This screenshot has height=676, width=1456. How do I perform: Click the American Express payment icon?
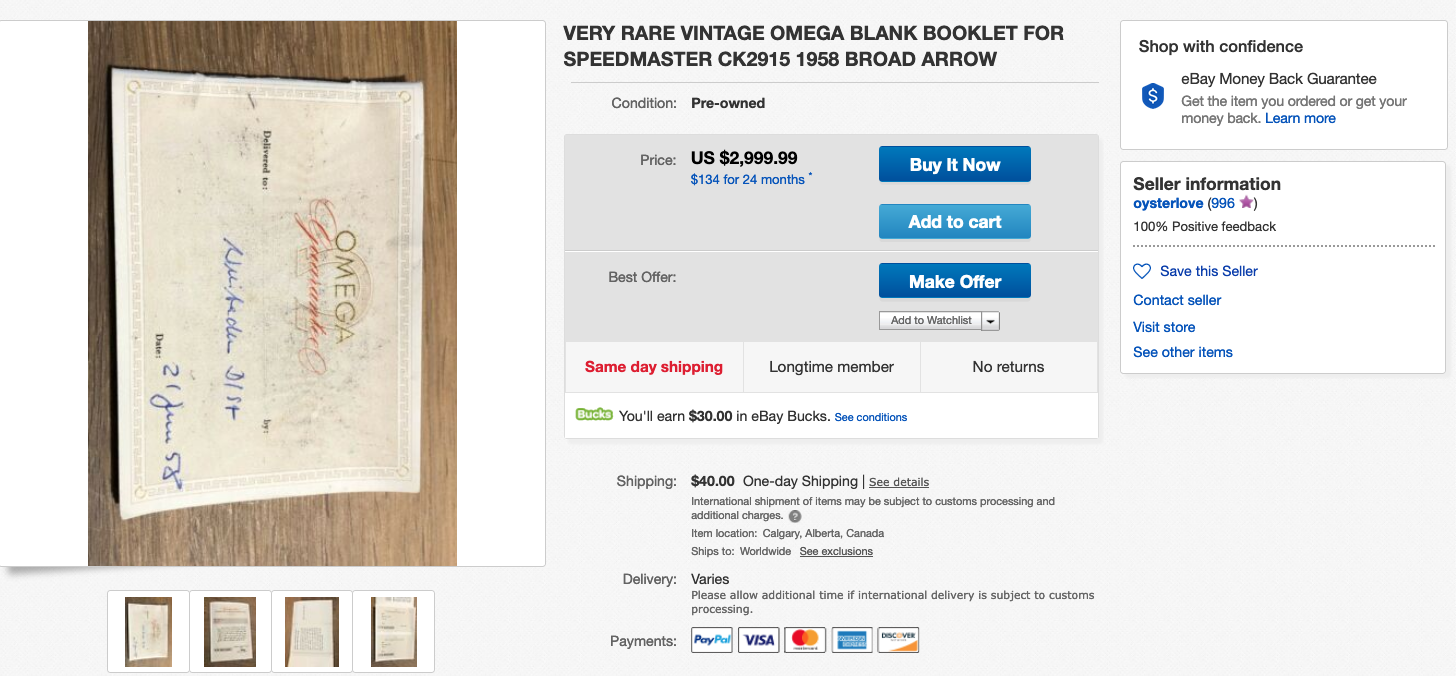point(852,640)
